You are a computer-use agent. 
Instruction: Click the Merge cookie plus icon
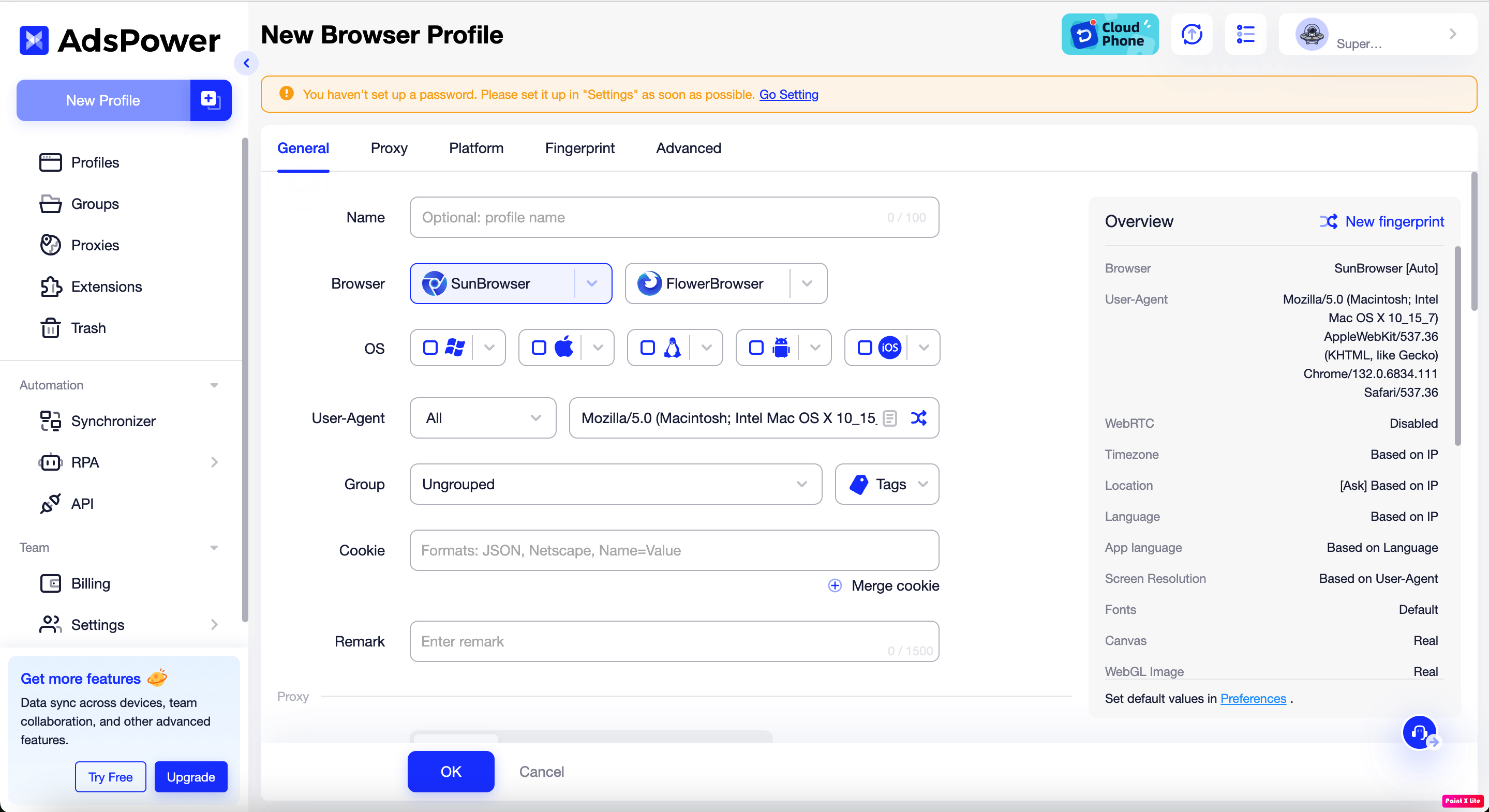(x=835, y=585)
